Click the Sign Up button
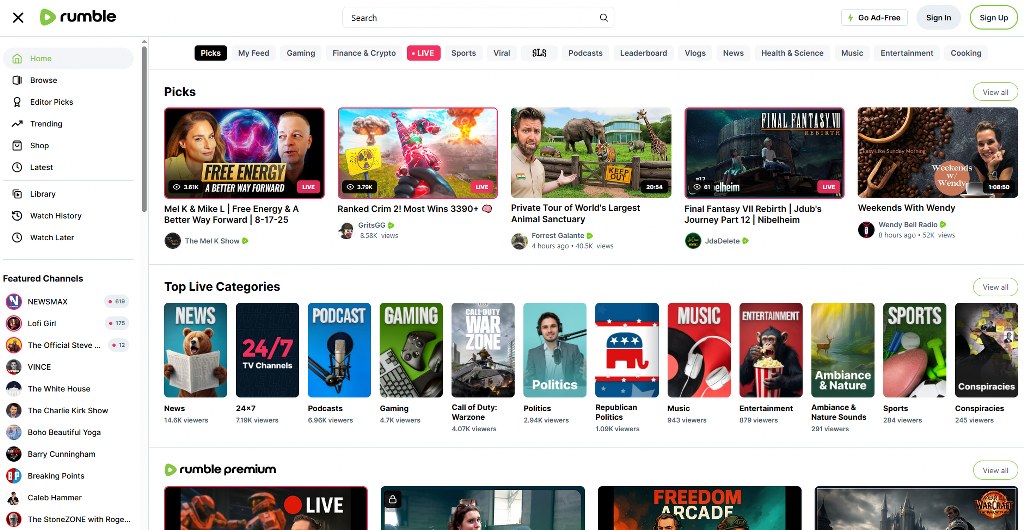The width and height of the screenshot is (1024, 530). [x=993, y=18]
